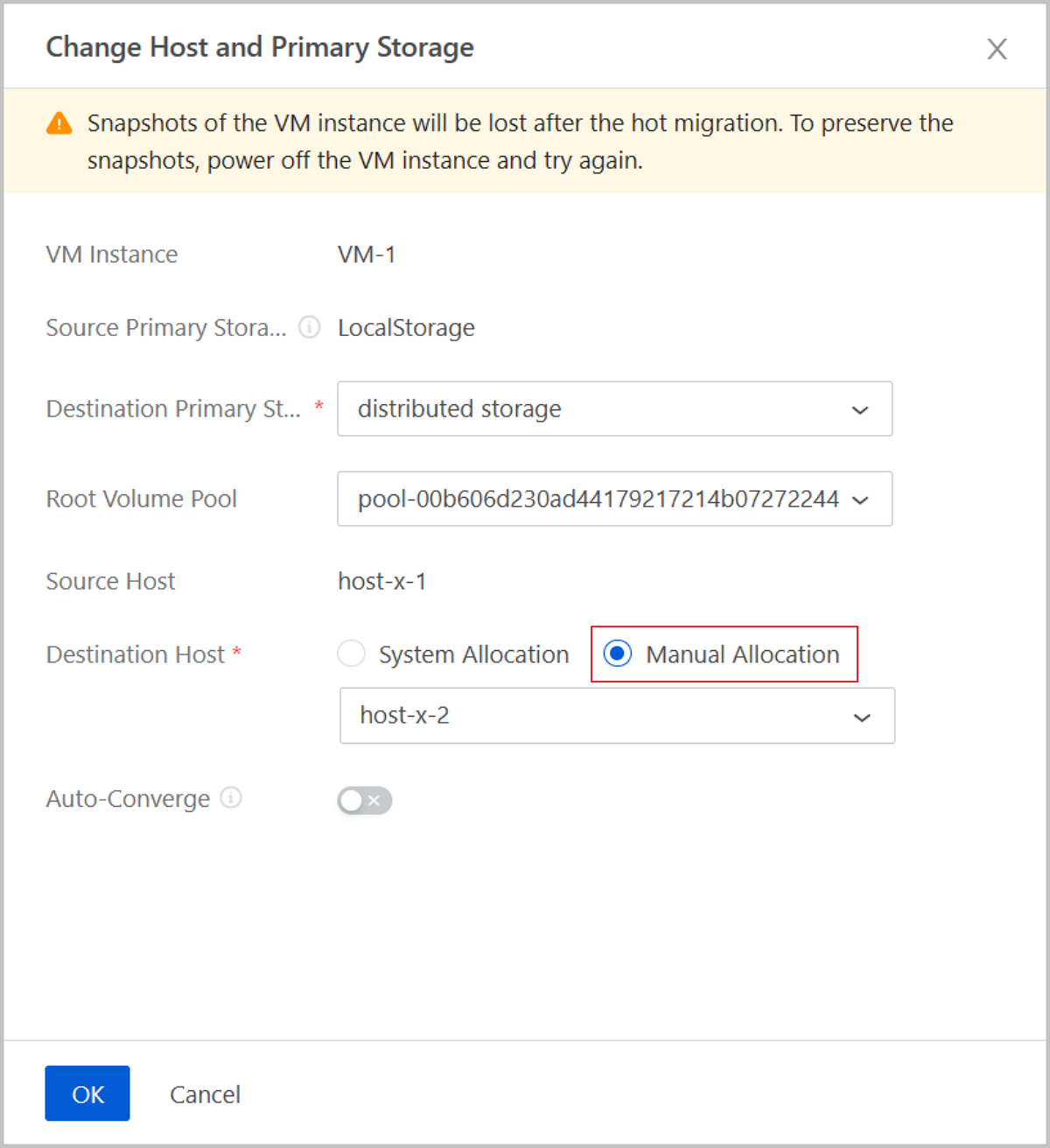
Task: Expand the Root Volume Pool dropdown
Action: tap(614, 499)
